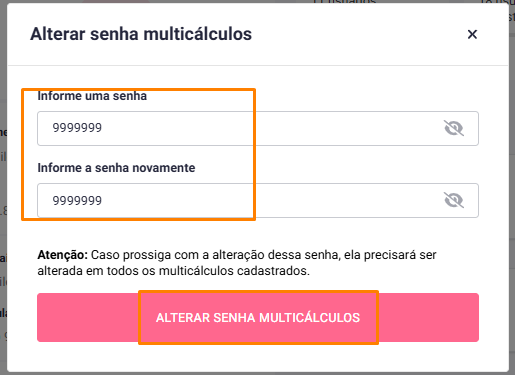Confirm with ALTERAR SENHA MULTICÁLCULOS button
515x375 pixels.
258,317
